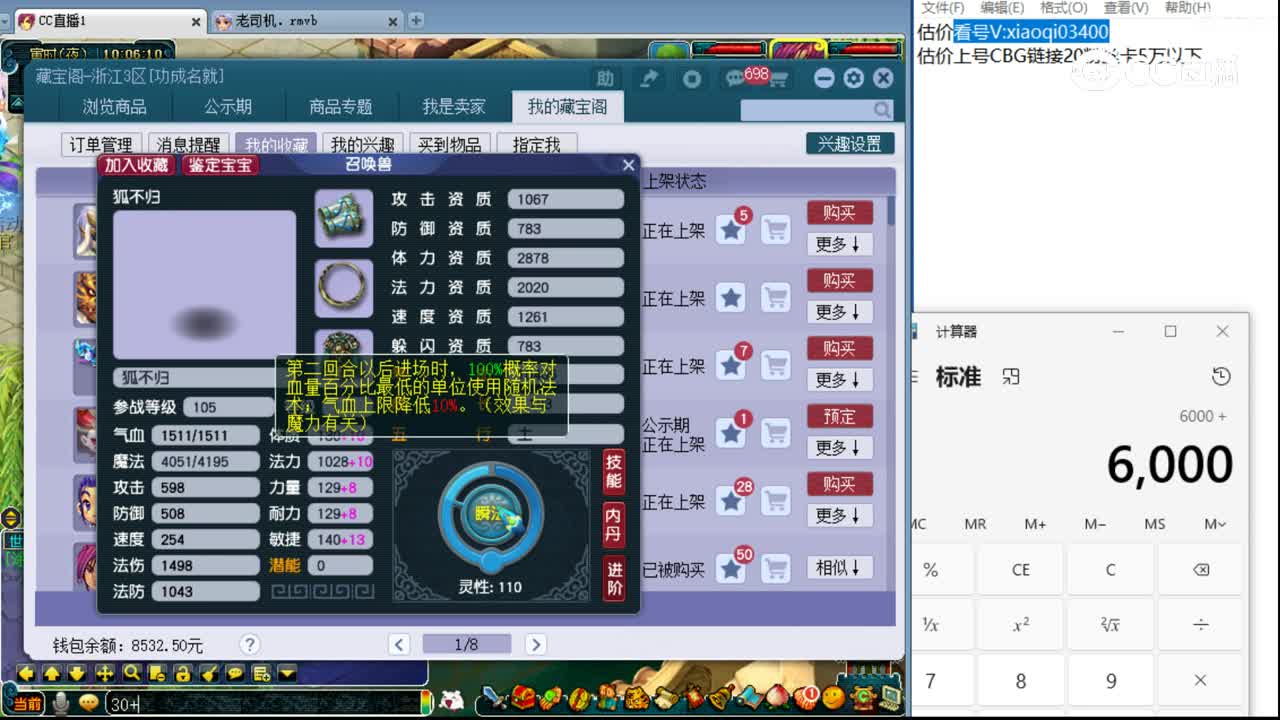The image size is (1280, 720).
Task: Open 进阶 side tab in pet popup
Action: [614, 577]
